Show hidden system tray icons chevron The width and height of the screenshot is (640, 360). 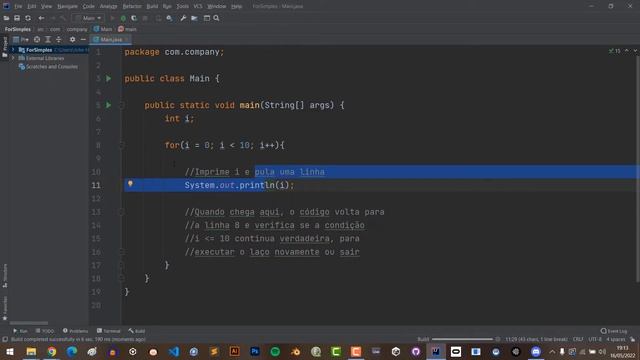552,351
